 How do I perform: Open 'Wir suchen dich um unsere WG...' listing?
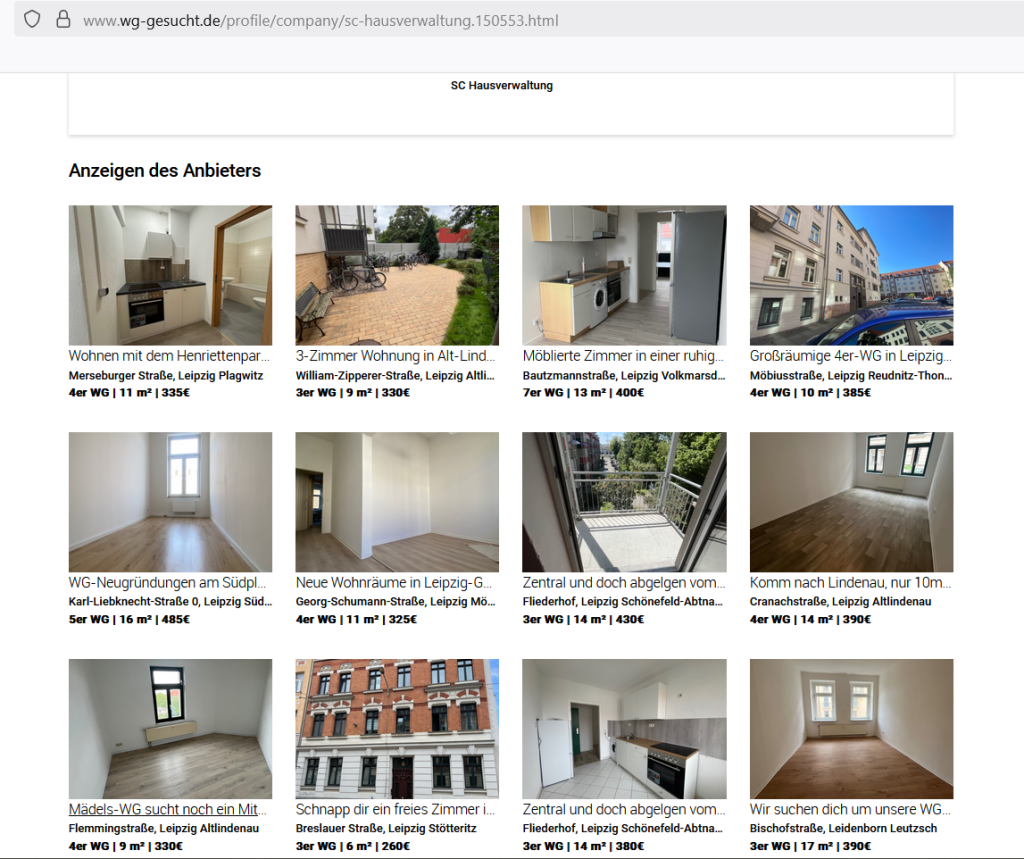[850, 809]
